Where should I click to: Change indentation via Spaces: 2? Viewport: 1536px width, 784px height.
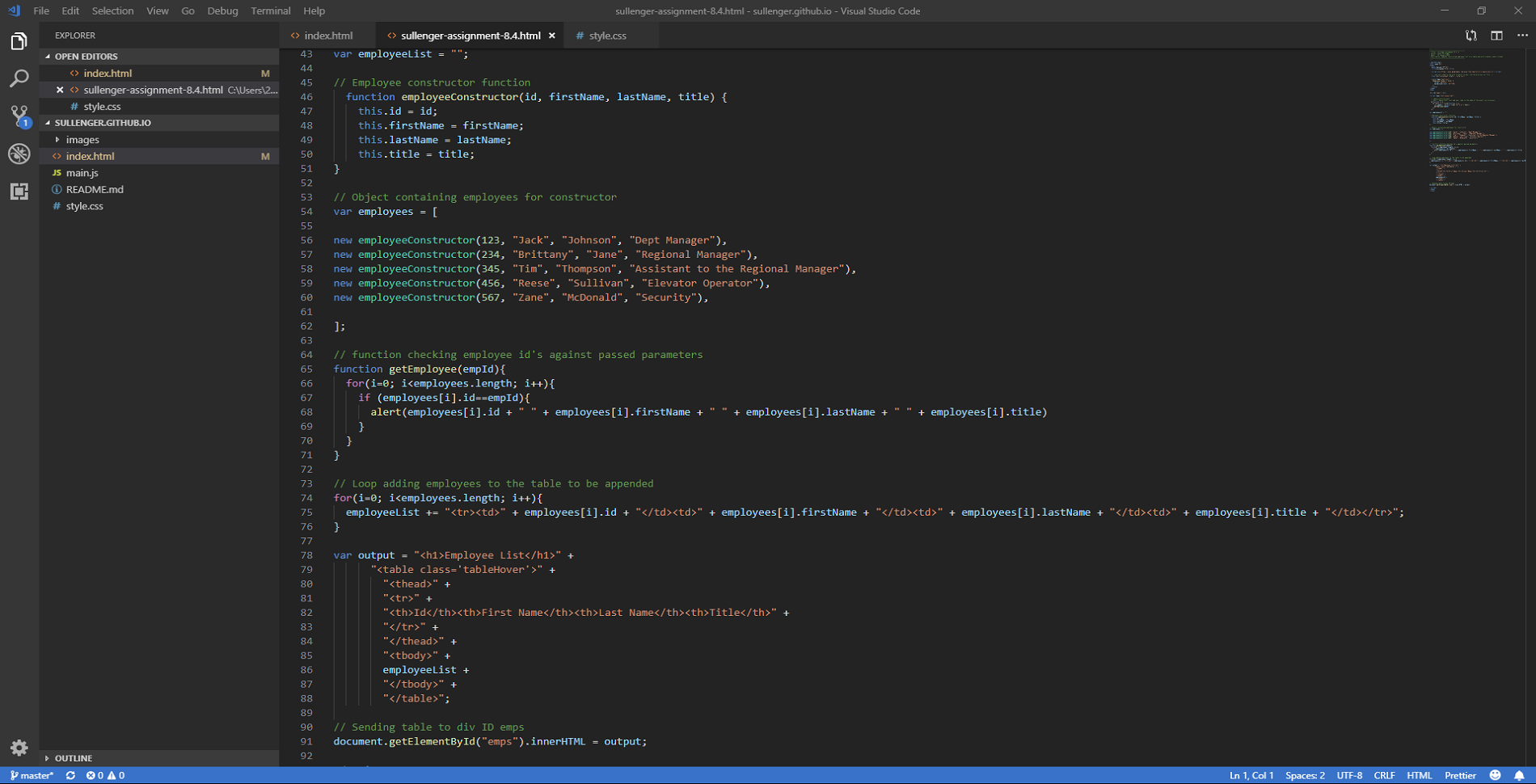(1305, 775)
